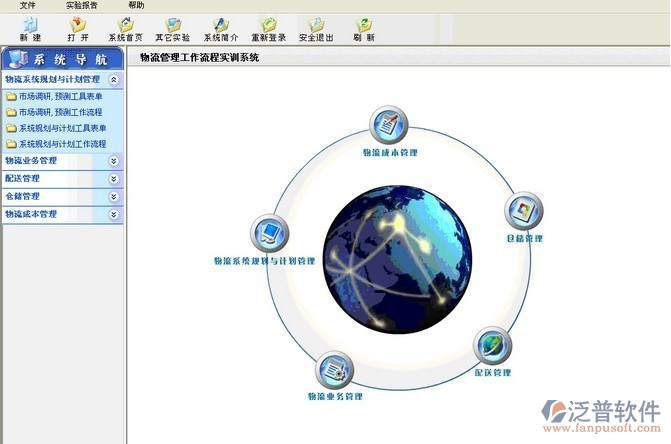Click the 系统导航 header computer icon

tap(18, 59)
